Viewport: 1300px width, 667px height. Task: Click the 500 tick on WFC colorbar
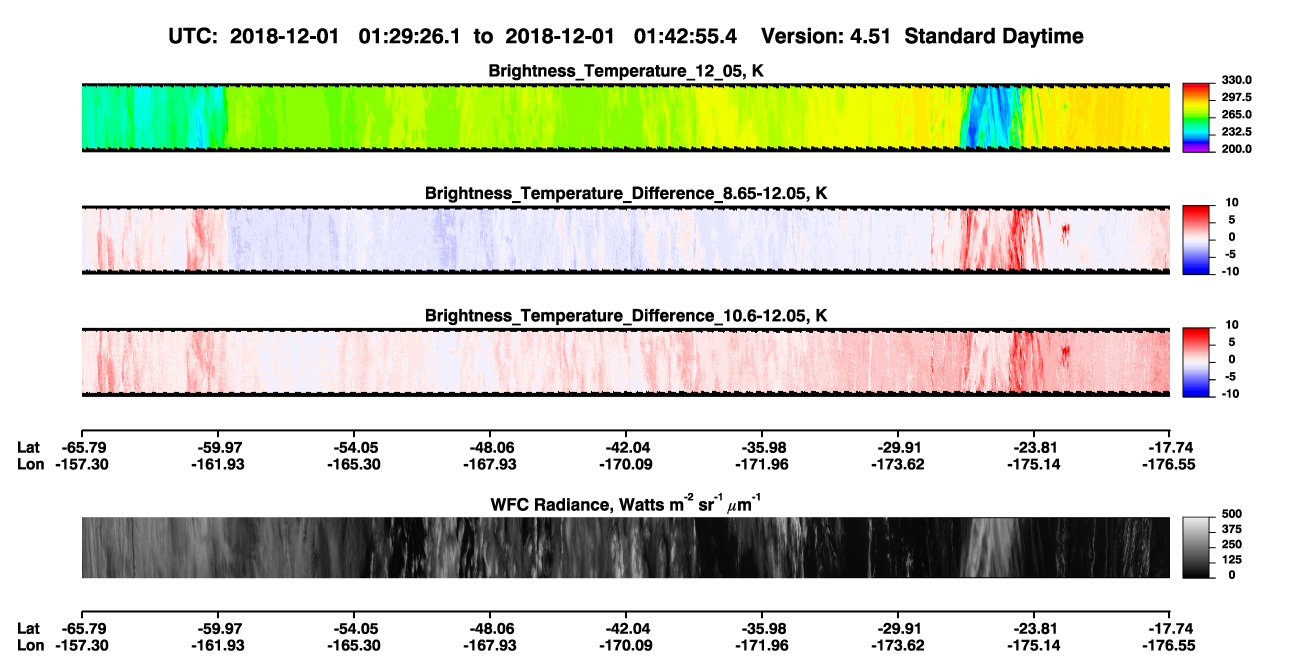click(x=1231, y=513)
